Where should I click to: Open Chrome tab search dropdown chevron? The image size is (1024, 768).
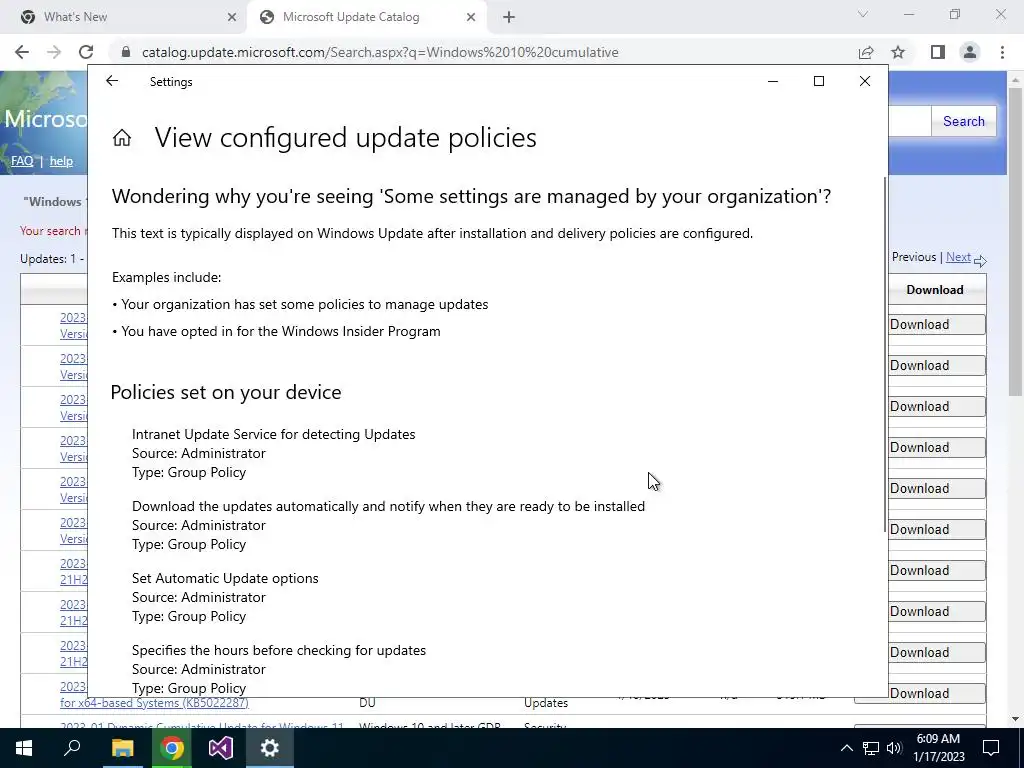coord(863,14)
